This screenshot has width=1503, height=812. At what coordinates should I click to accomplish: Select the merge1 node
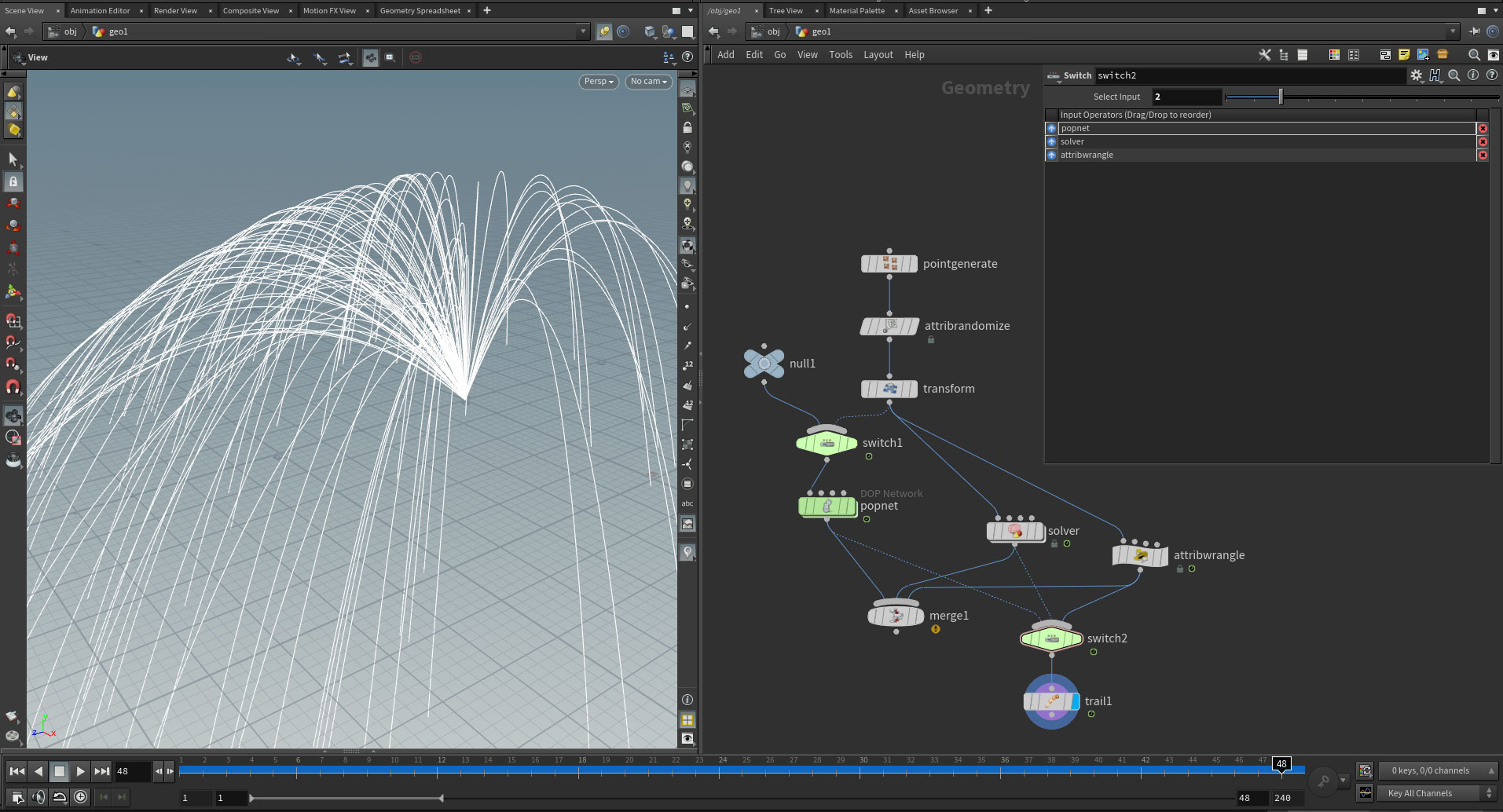coord(896,615)
